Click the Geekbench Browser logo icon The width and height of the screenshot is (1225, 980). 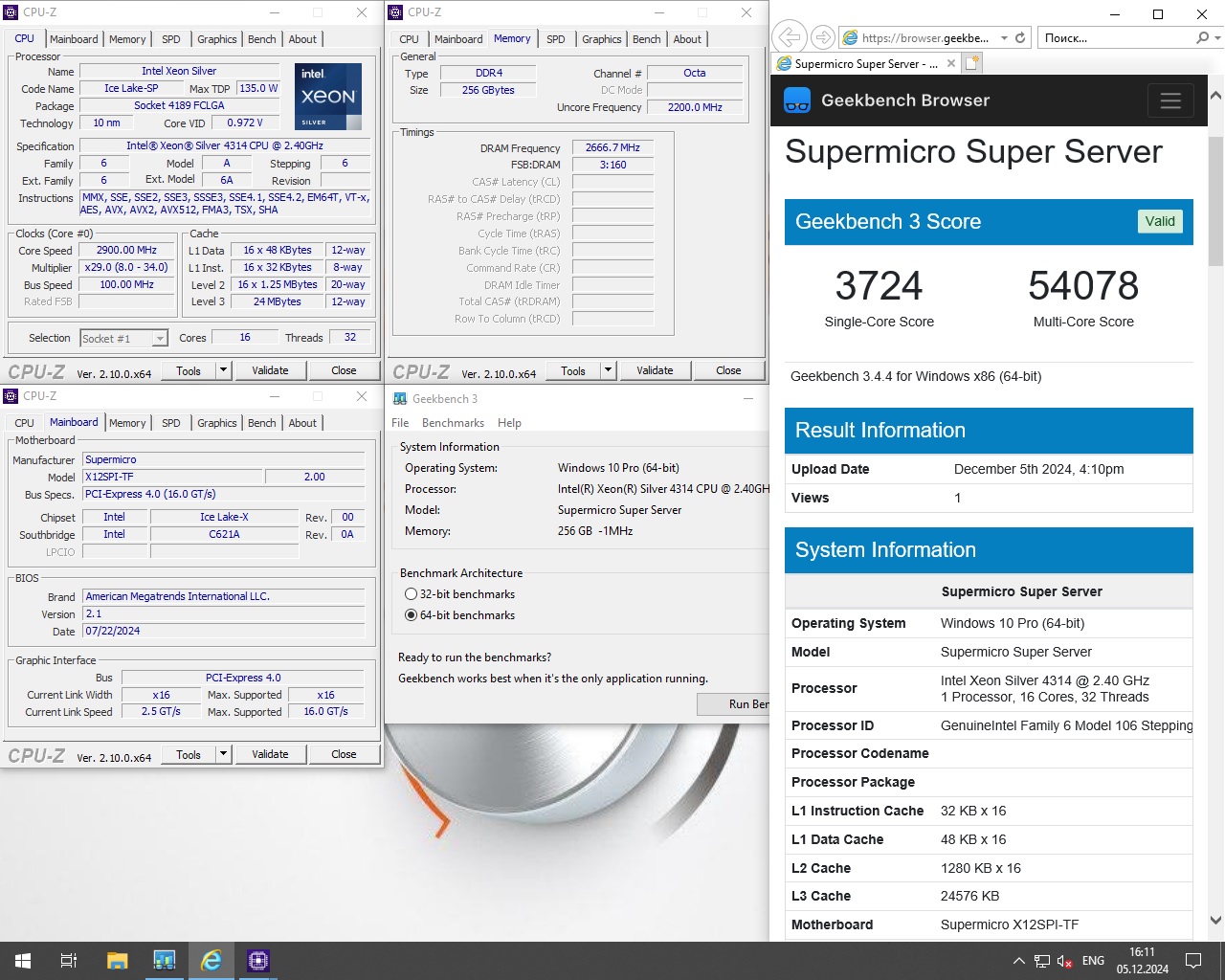[x=797, y=100]
